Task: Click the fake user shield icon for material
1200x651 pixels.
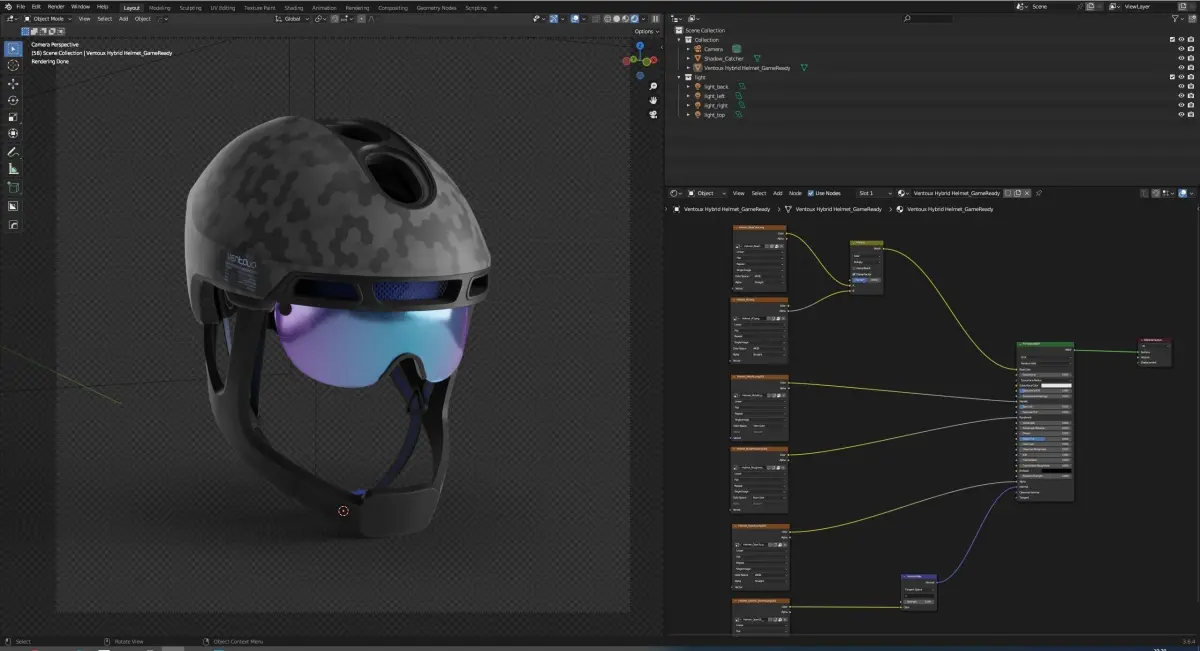Action: click(1007, 193)
